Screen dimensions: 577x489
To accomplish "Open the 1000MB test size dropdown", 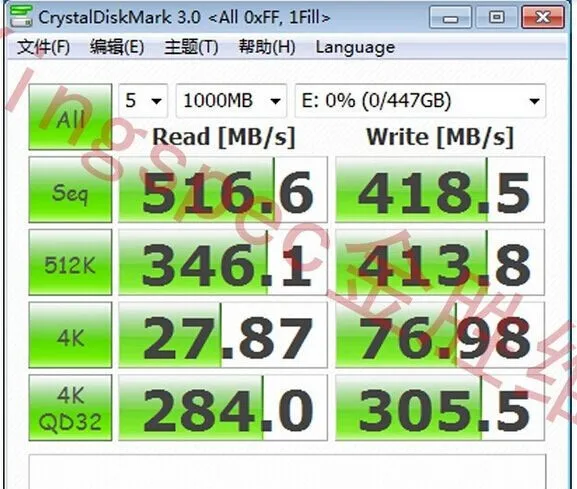I will 231,101.
